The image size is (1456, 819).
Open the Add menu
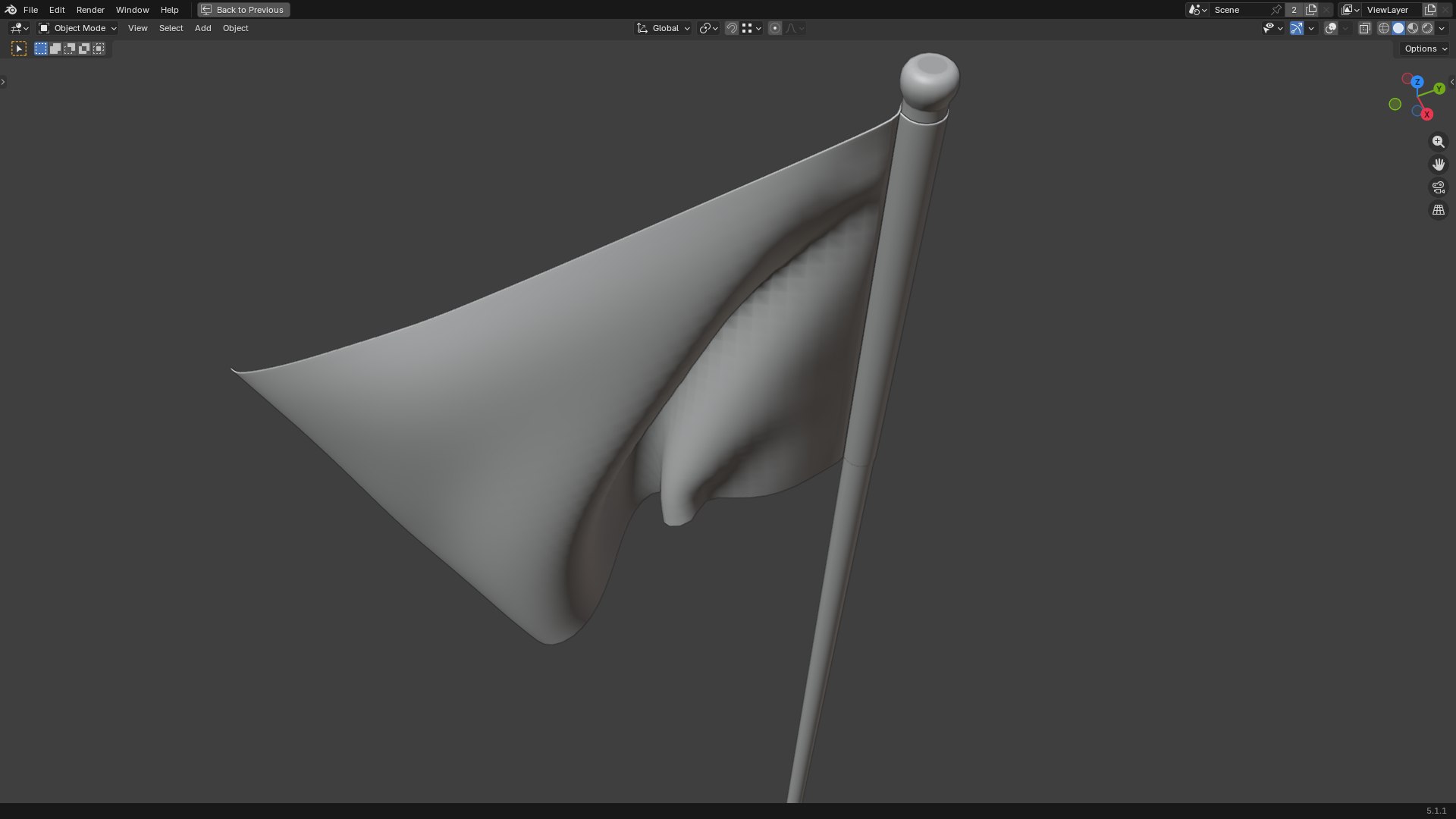tap(202, 28)
